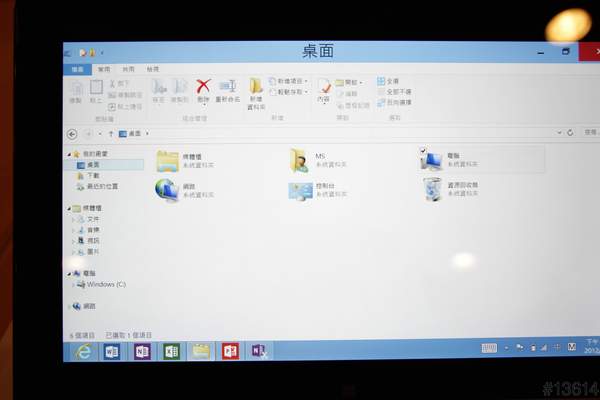Viewport: 600px width, 400px height.
Task: Click the Properties icon with red checkmark
Action: [324, 86]
